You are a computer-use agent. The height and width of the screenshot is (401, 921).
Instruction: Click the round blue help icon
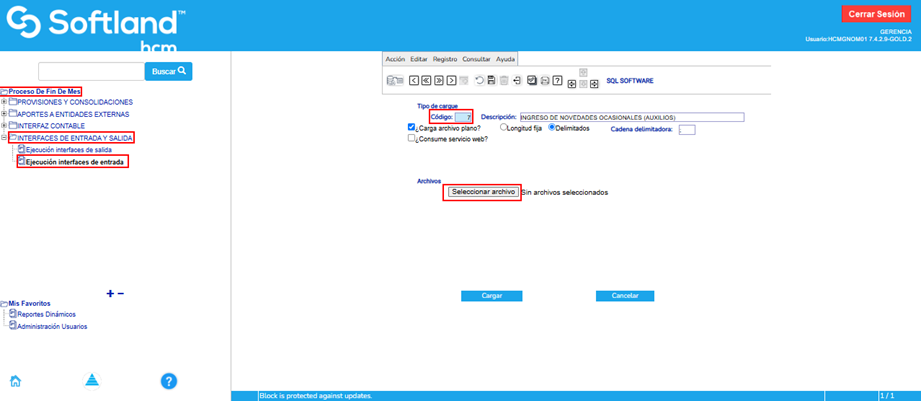click(169, 380)
